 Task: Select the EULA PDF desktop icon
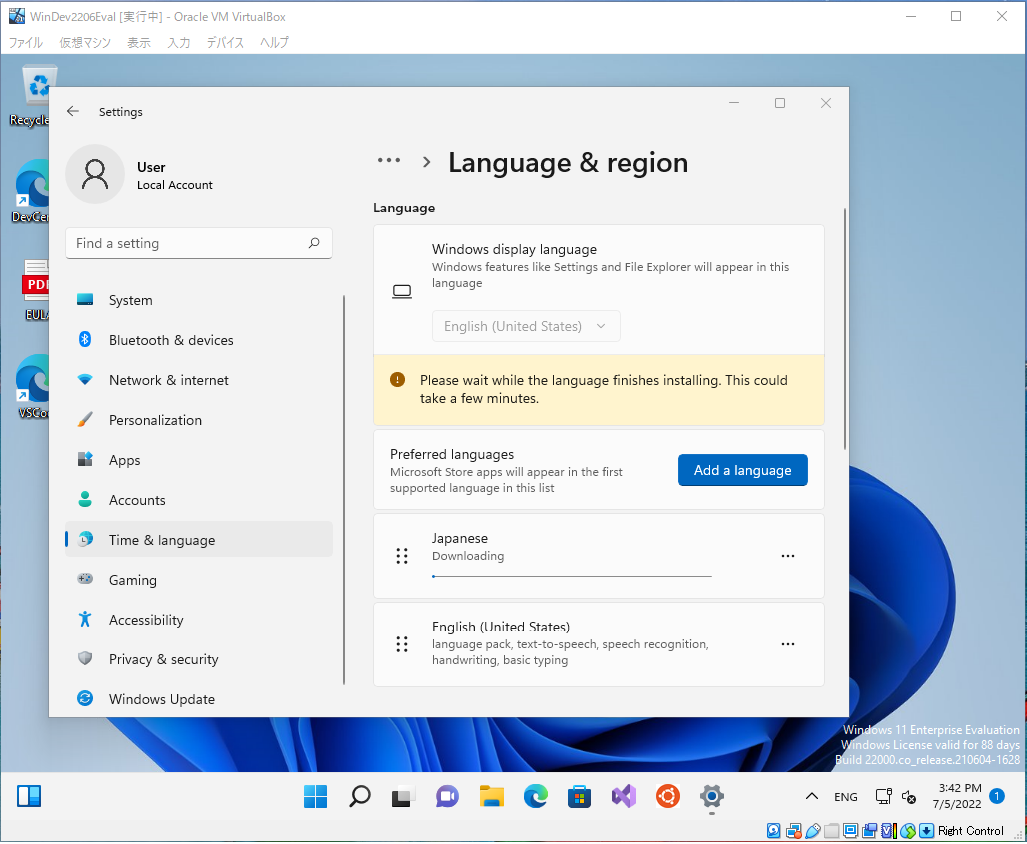click(x=33, y=290)
